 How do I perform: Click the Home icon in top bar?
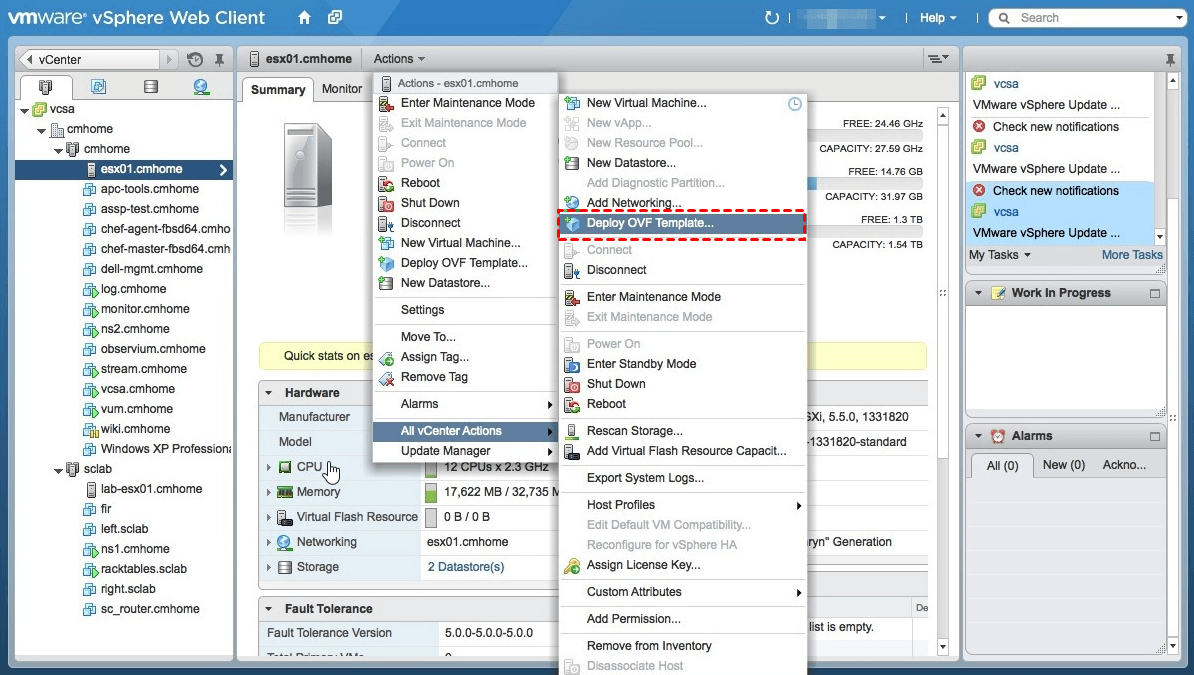[x=305, y=18]
